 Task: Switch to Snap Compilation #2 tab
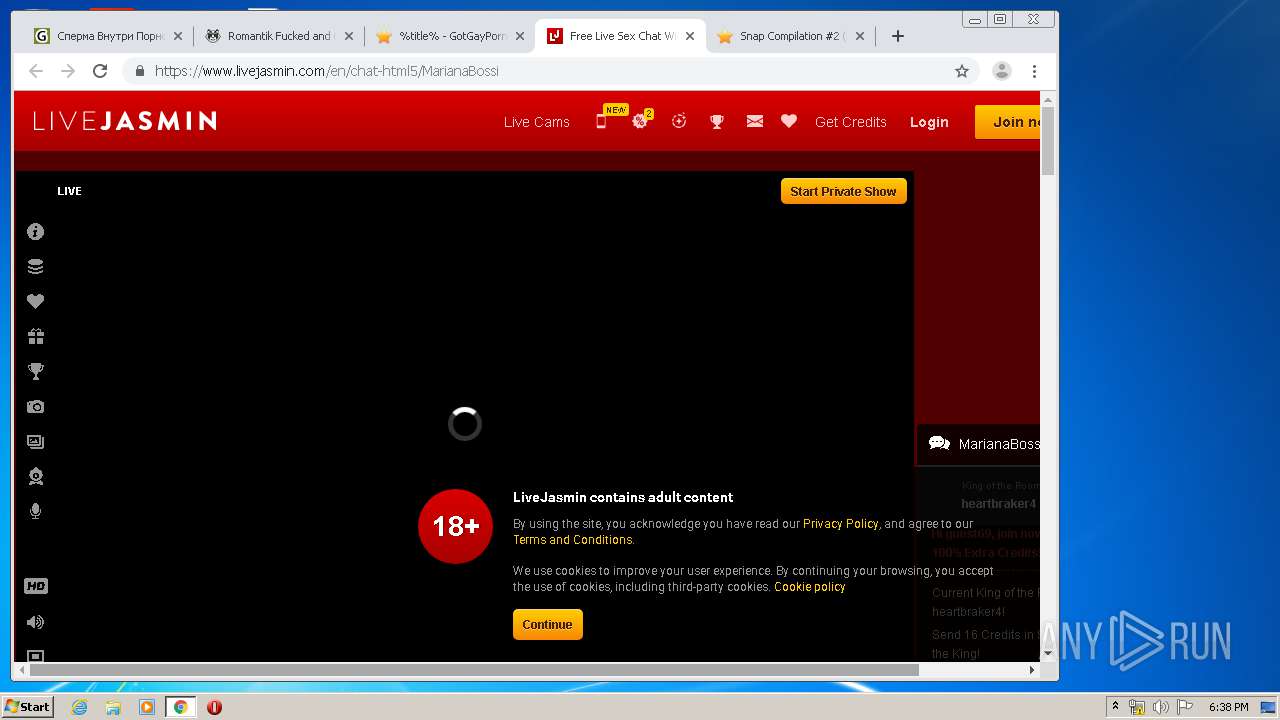791,36
